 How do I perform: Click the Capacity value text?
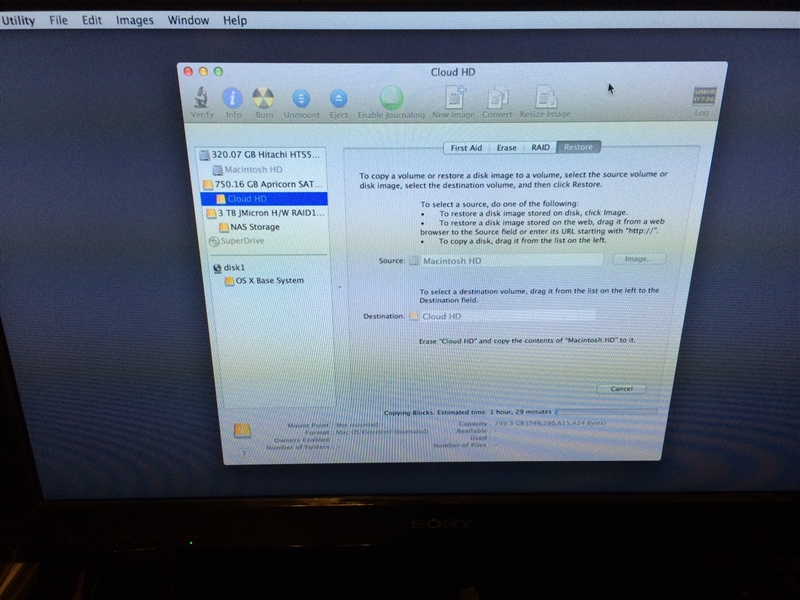pos(550,423)
